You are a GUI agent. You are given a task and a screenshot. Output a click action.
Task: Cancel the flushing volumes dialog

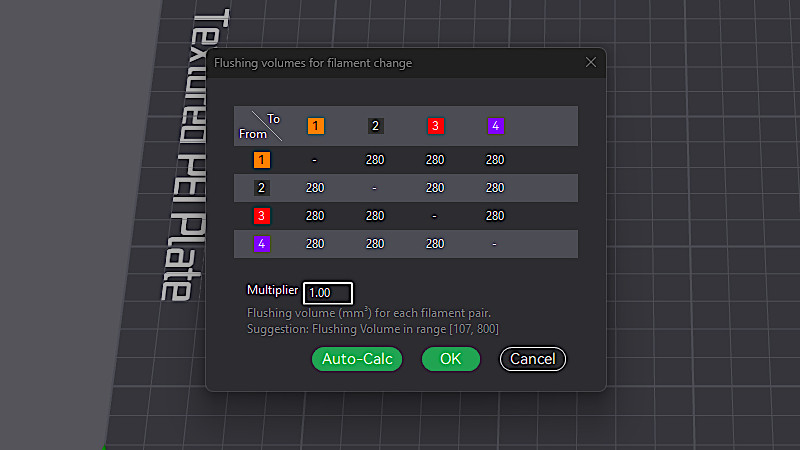click(533, 359)
